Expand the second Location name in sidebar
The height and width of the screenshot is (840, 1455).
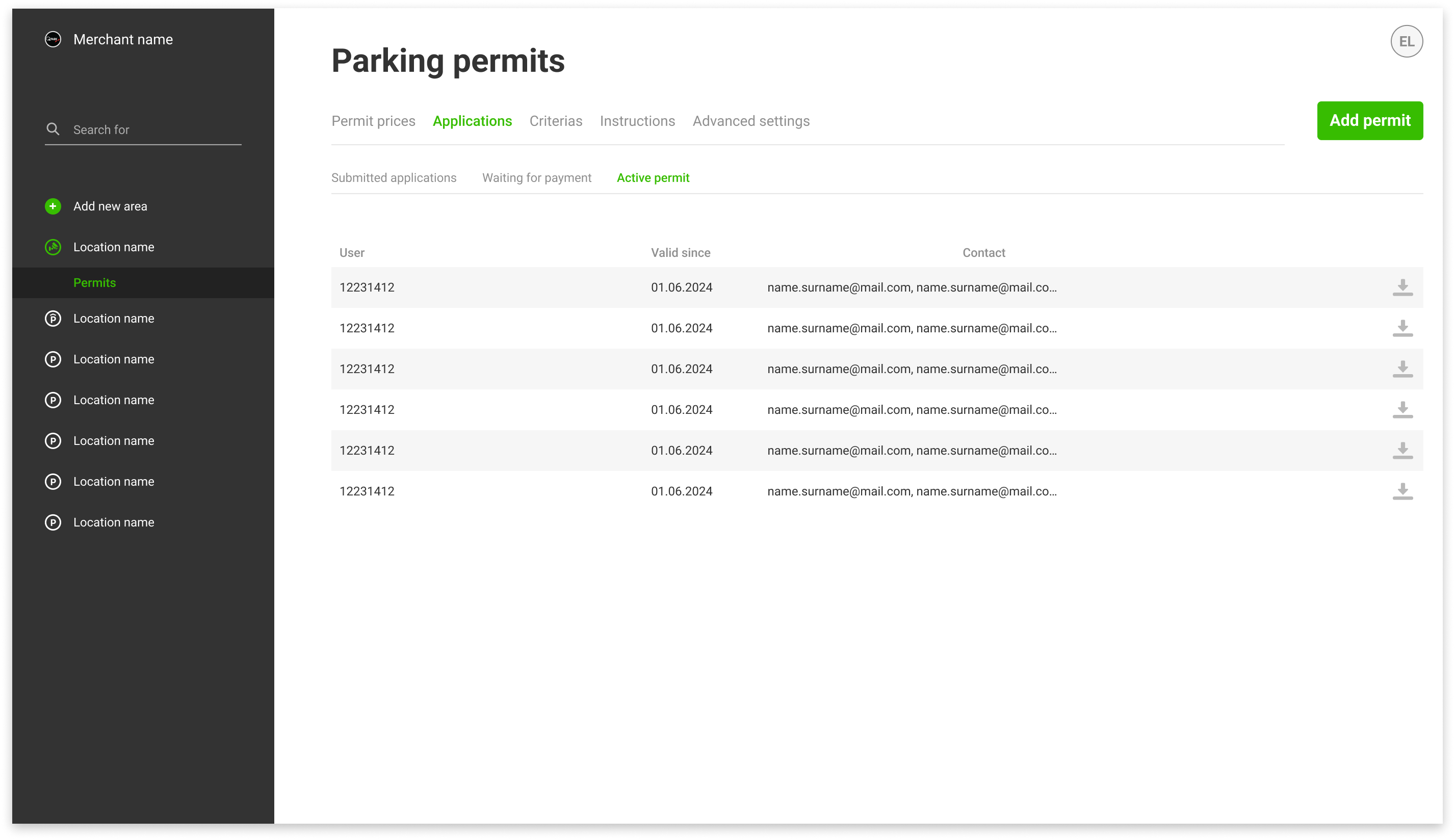coord(113,318)
